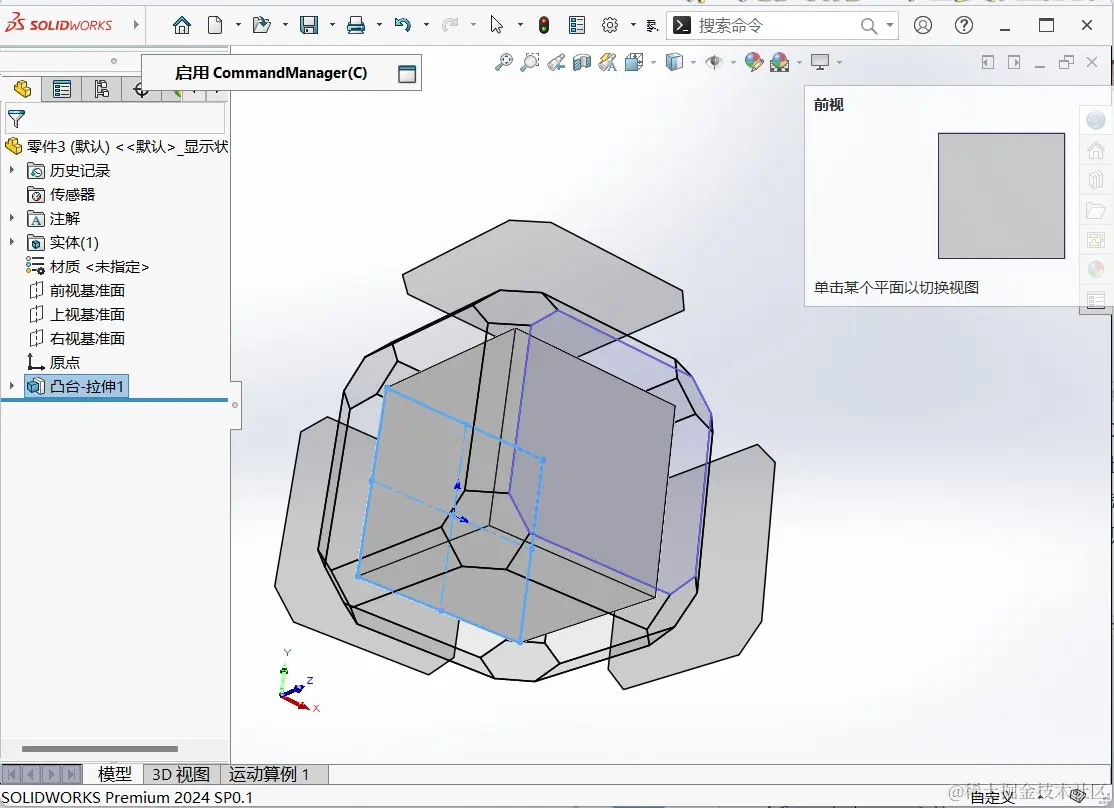Screen dimensions: 1114x808
Task: Open View Palette in task pane
Action: 1096,240
